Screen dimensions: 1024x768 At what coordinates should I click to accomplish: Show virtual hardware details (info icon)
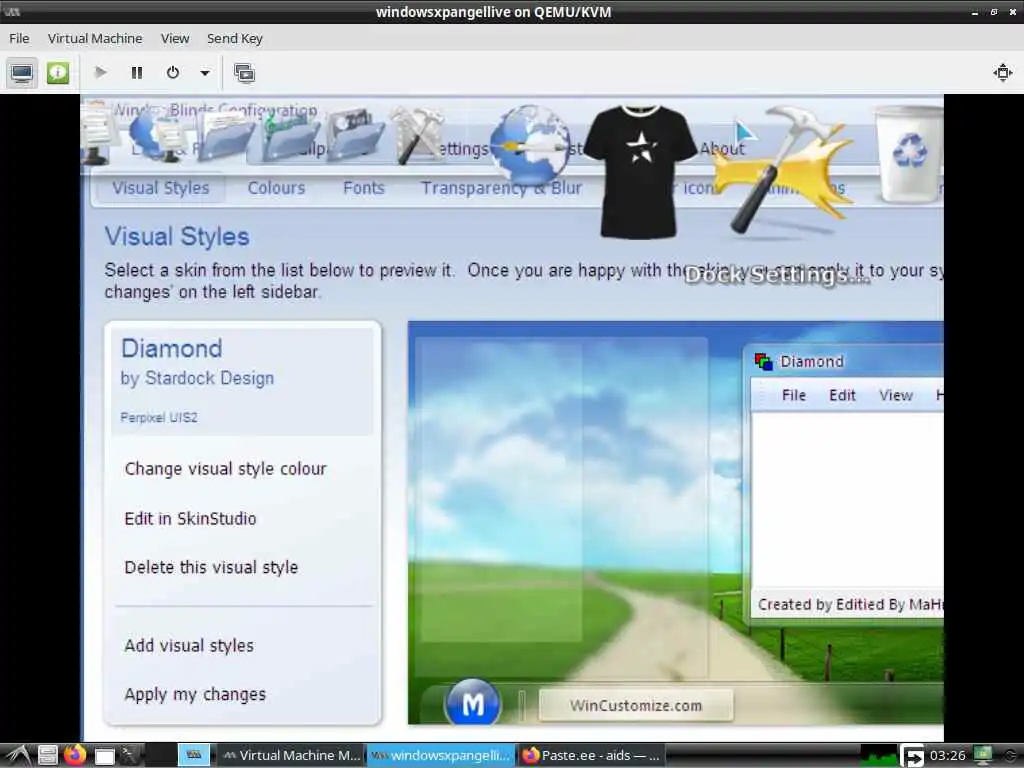click(x=57, y=72)
